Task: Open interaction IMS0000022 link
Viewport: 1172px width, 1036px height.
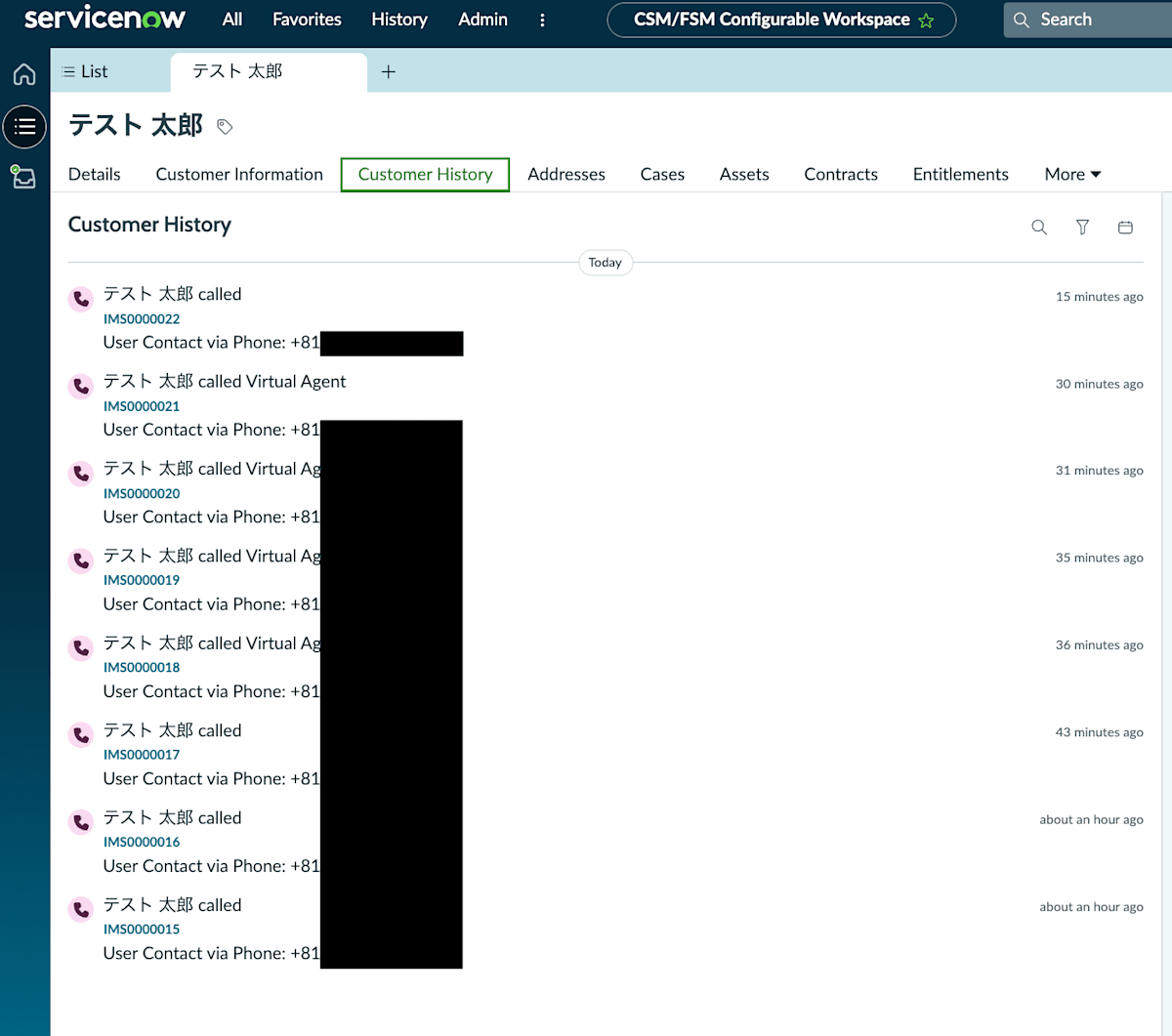Action: click(x=142, y=319)
